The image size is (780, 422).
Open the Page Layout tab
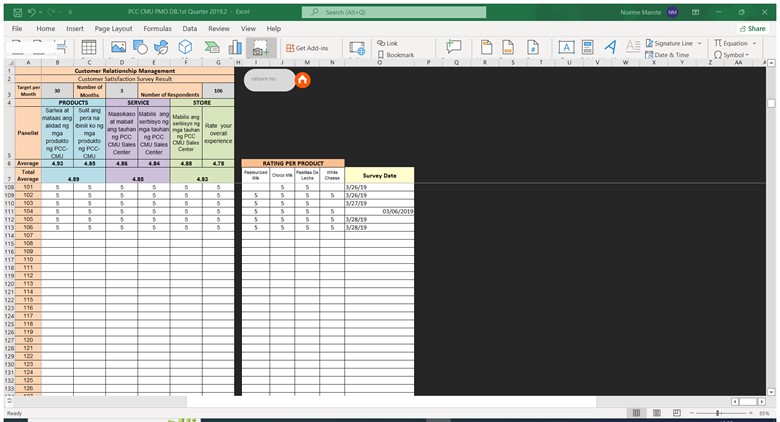(x=113, y=28)
